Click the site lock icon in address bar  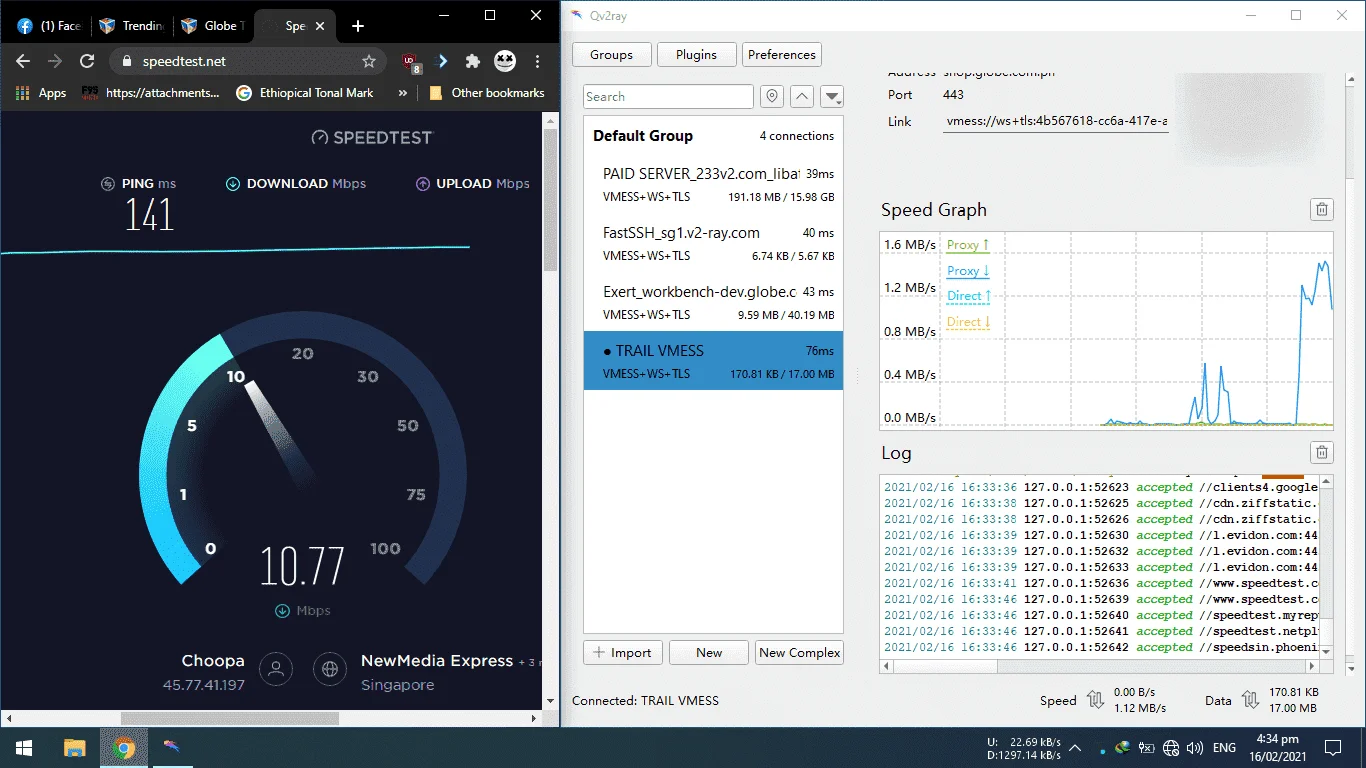(x=127, y=61)
